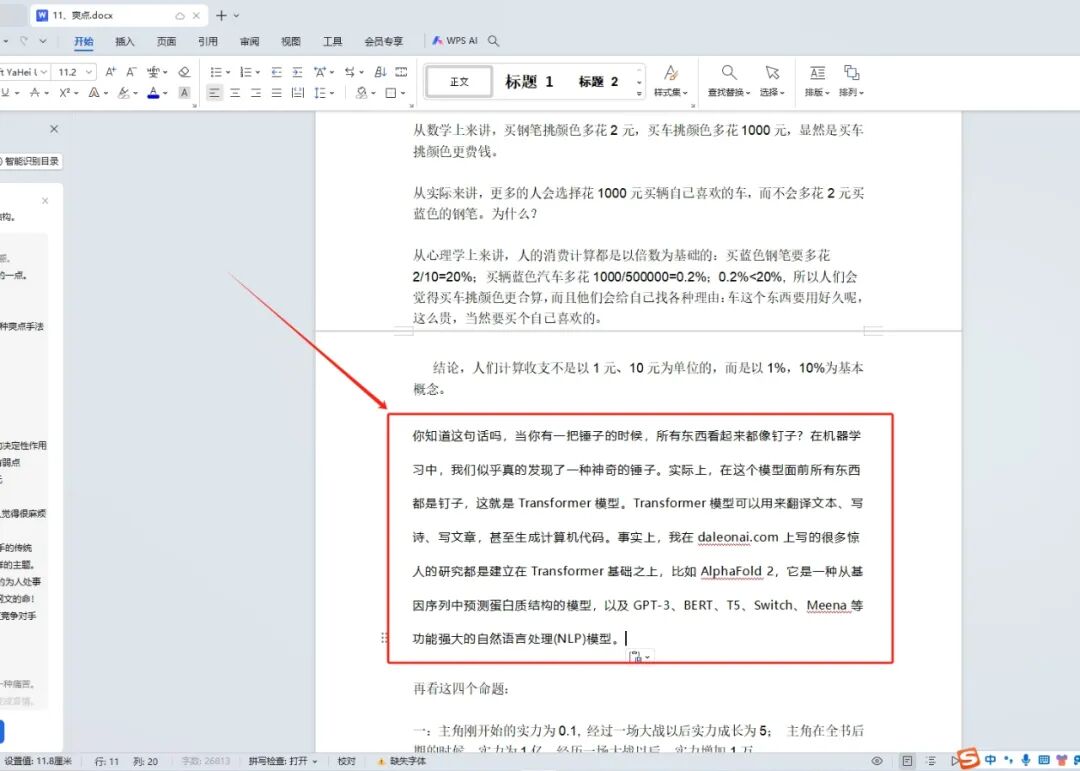Open the 会员专享 ribbon tab

[384, 41]
